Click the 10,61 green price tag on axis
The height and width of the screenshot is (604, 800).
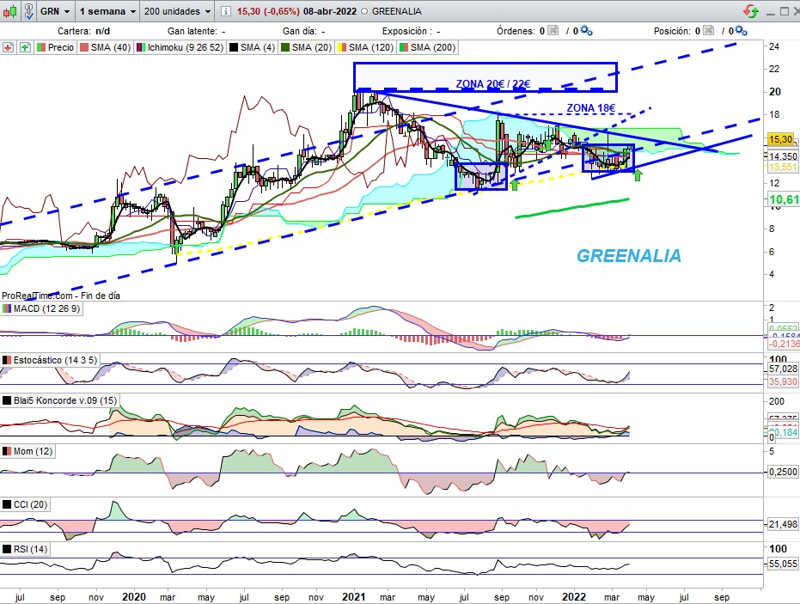pos(784,199)
